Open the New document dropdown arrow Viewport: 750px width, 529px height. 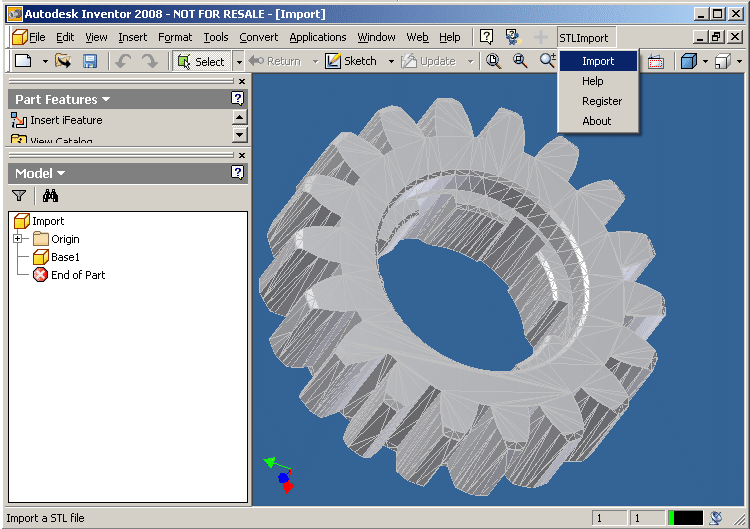click(x=45, y=61)
